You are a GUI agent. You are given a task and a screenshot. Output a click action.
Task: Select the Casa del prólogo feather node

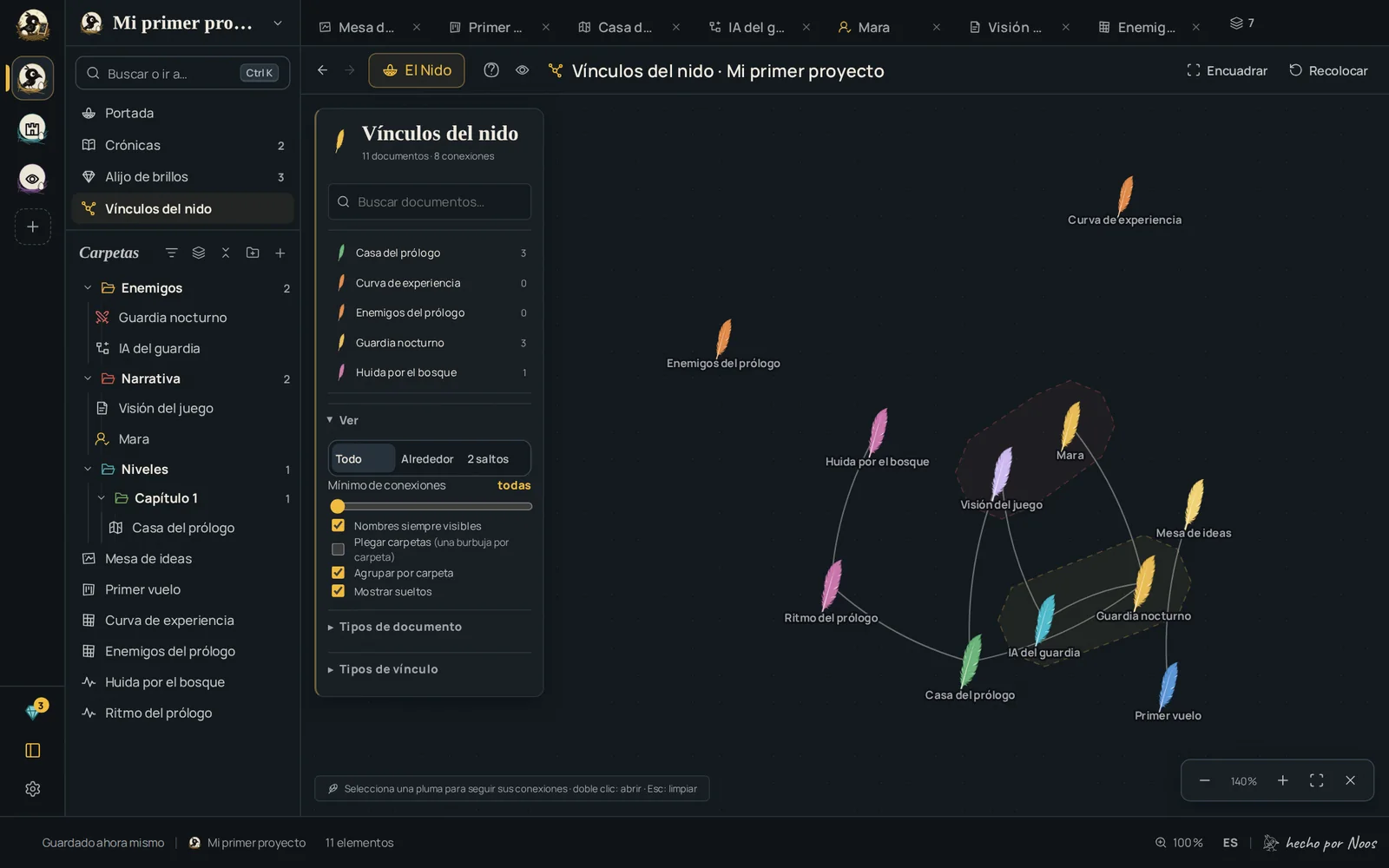pyautogui.click(x=971, y=660)
